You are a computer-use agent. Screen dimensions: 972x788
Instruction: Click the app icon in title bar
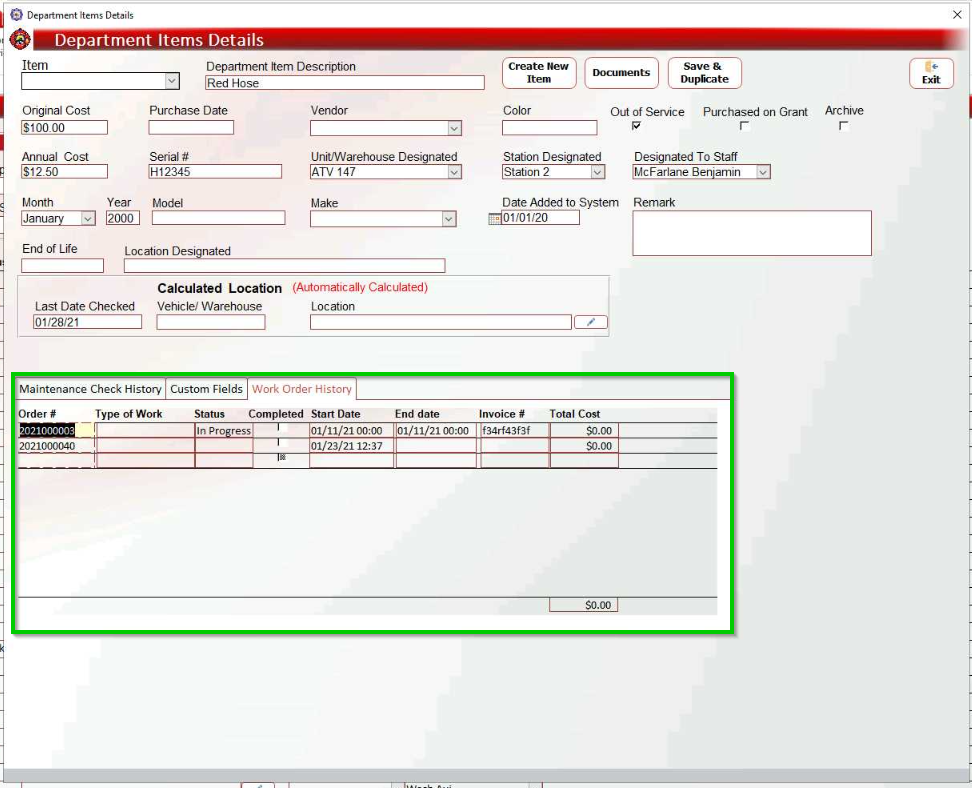pyautogui.click(x=15, y=15)
